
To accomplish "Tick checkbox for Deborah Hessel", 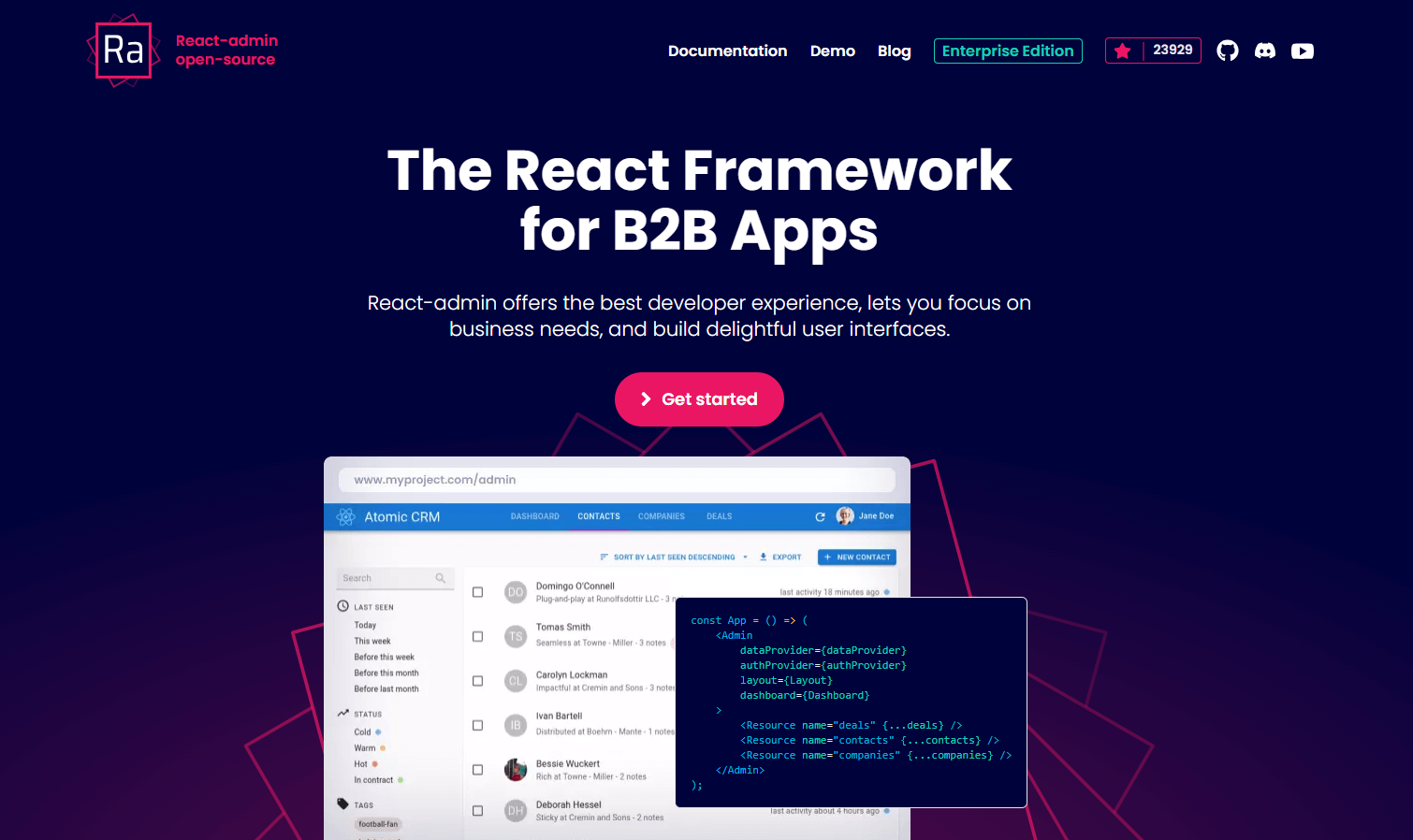I will (478, 811).
